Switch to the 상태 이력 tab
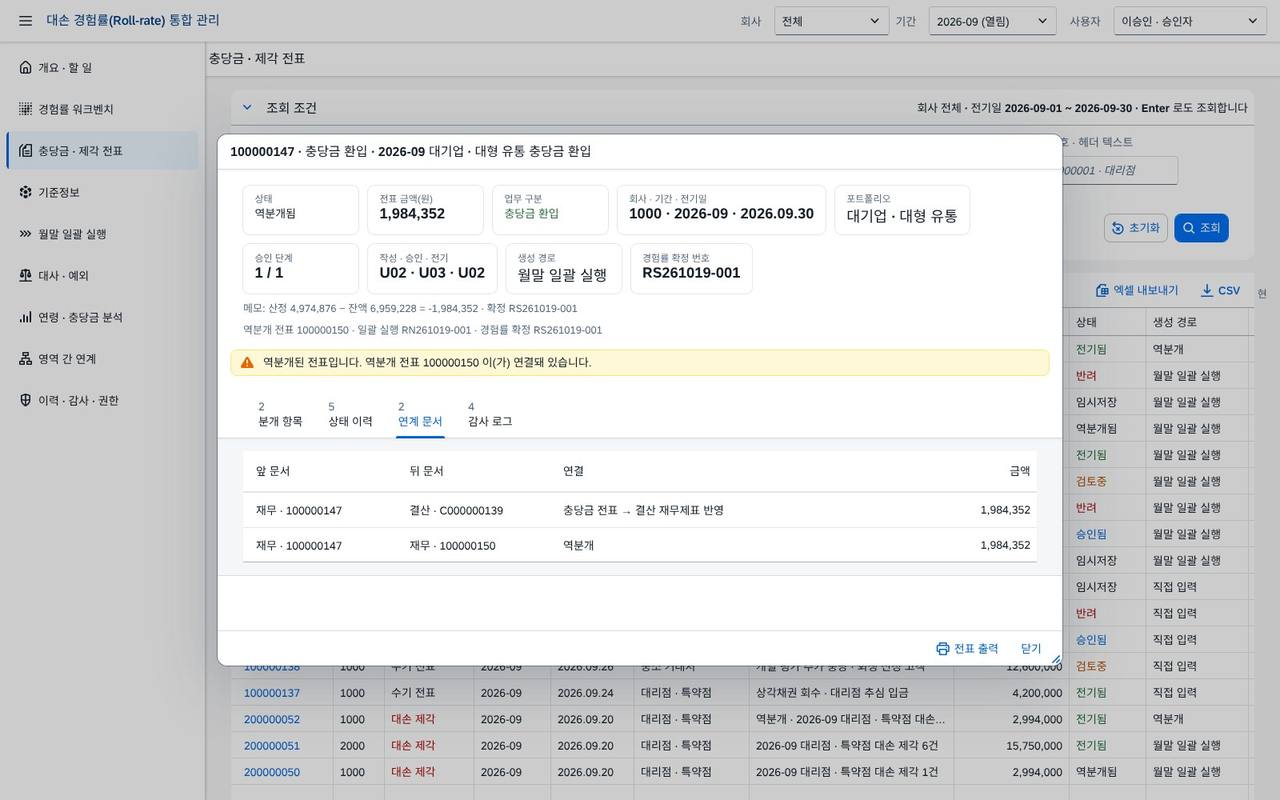 (350, 415)
